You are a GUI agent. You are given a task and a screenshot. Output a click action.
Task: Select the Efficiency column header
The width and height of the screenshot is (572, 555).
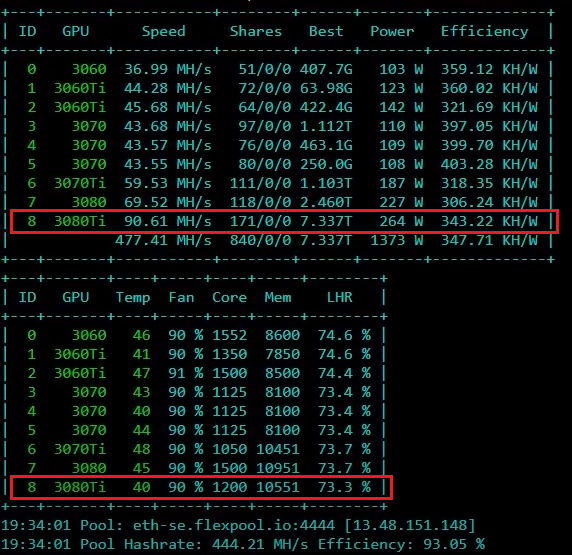tap(484, 31)
